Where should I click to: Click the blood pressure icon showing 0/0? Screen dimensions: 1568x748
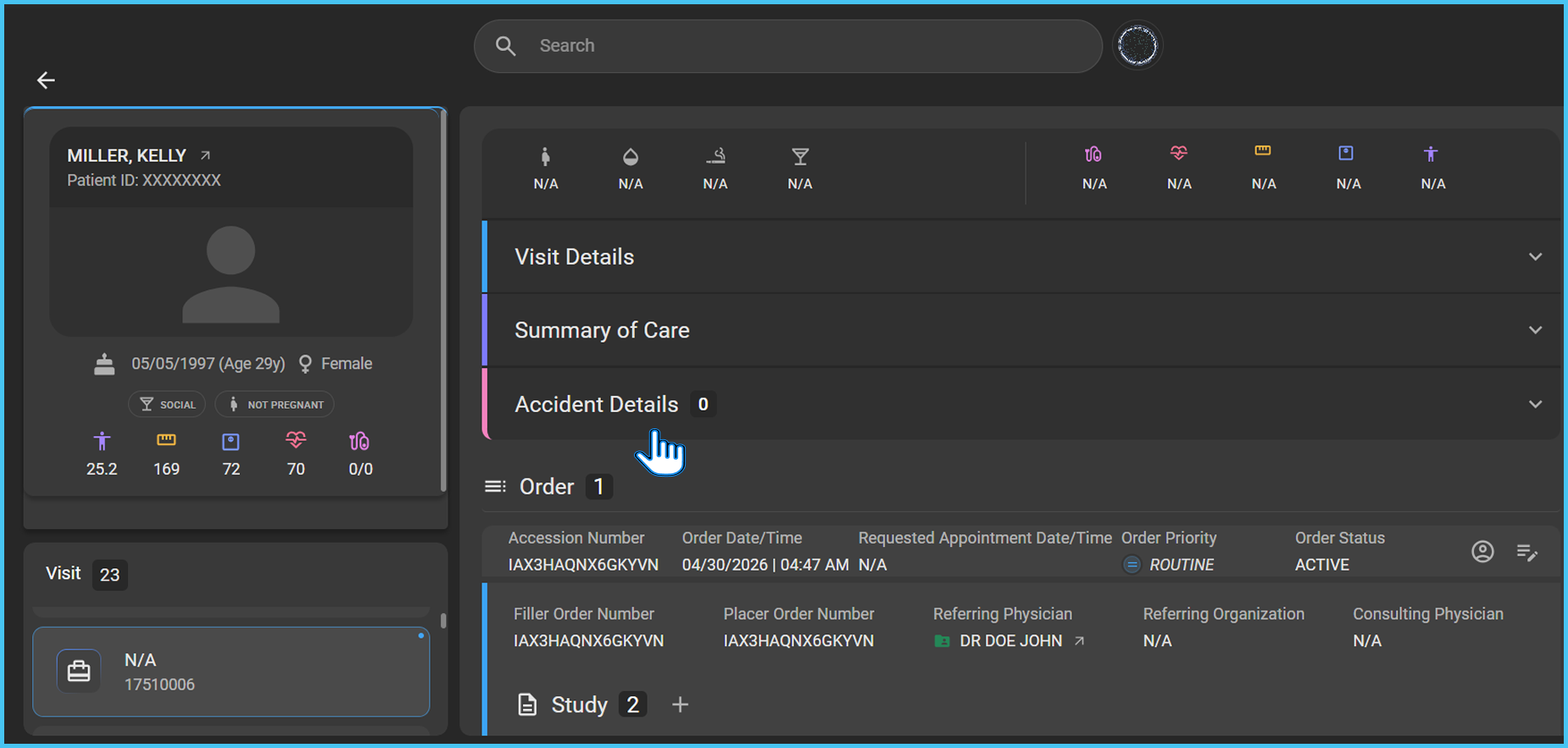359,441
